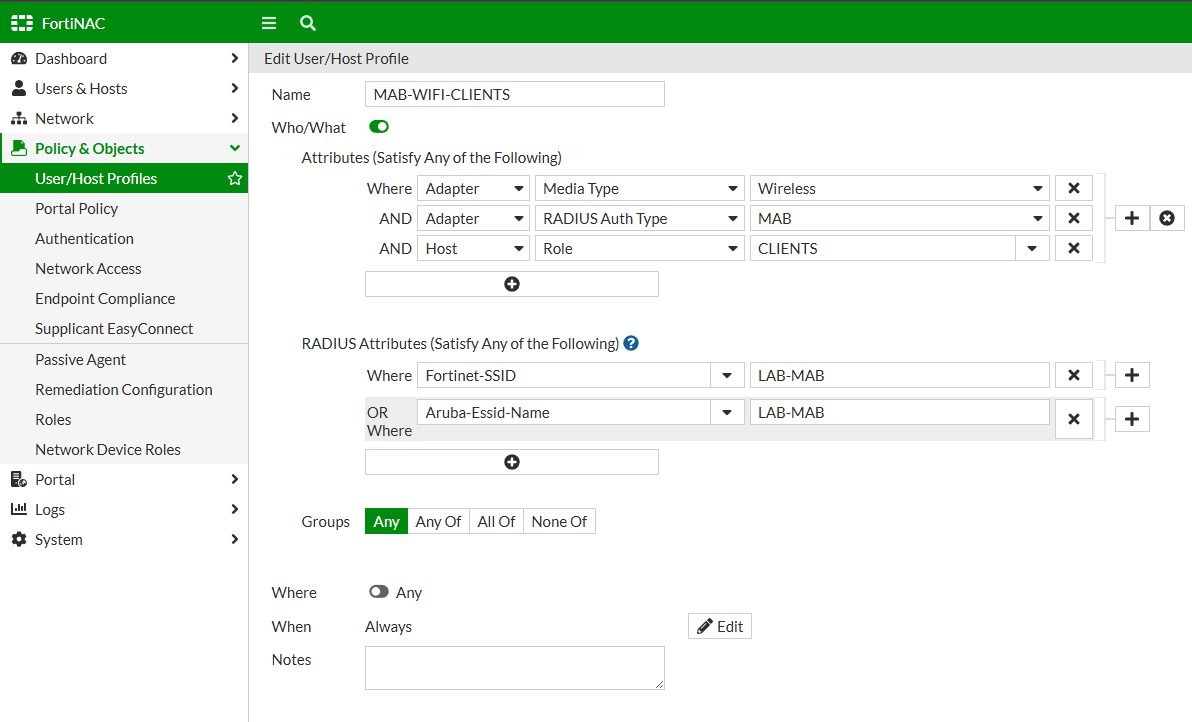Remove the Media Type Wireless row
This screenshot has width=1192, height=722.
point(1073,188)
